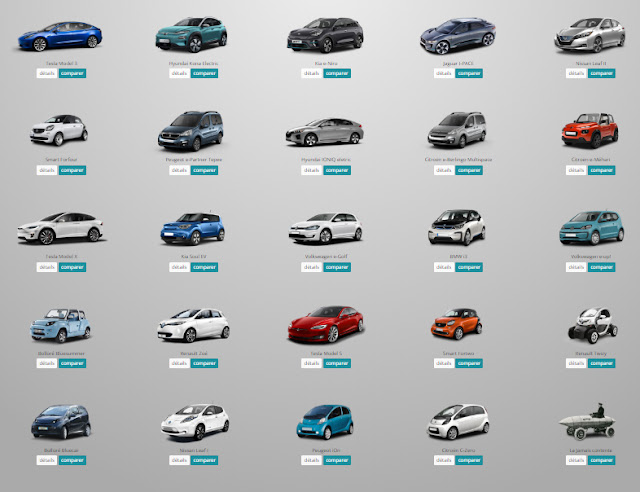Click the "Renault Zoé" name label
Image resolution: width=640 pixels, height=492 pixels.
(x=194, y=353)
